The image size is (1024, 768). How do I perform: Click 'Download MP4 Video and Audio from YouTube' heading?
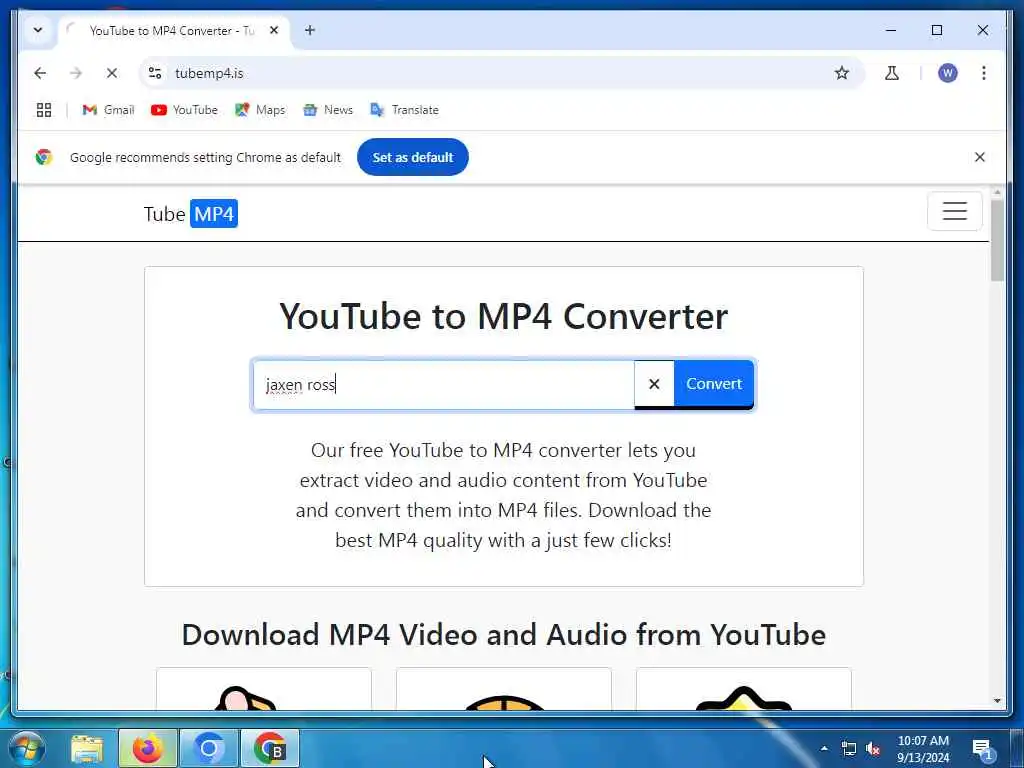tap(504, 635)
